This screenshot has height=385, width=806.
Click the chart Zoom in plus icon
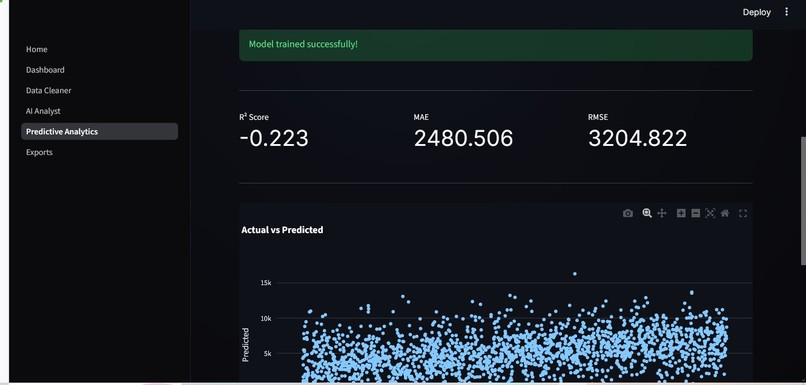tap(681, 213)
